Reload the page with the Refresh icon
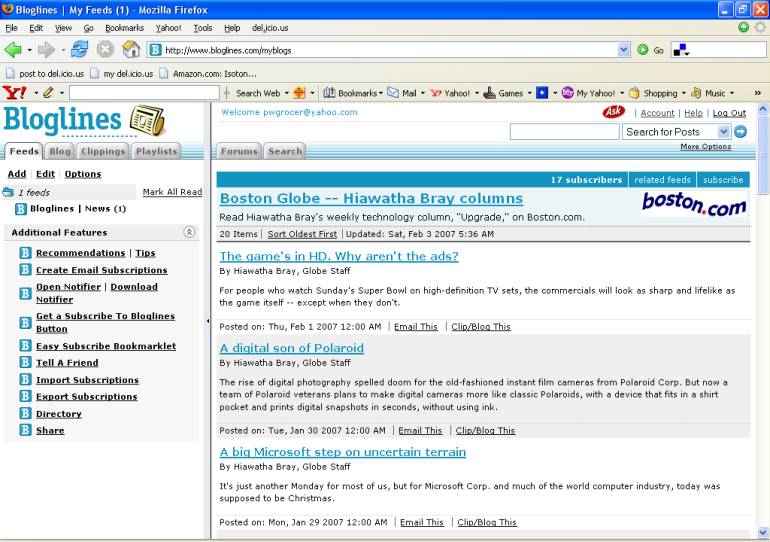This screenshot has height=542, width=770. (x=79, y=50)
